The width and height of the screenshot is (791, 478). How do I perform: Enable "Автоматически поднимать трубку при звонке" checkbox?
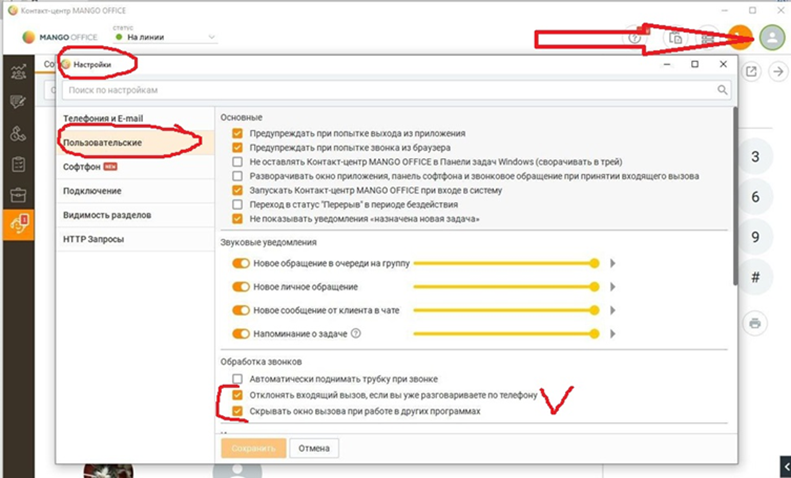tap(237, 380)
